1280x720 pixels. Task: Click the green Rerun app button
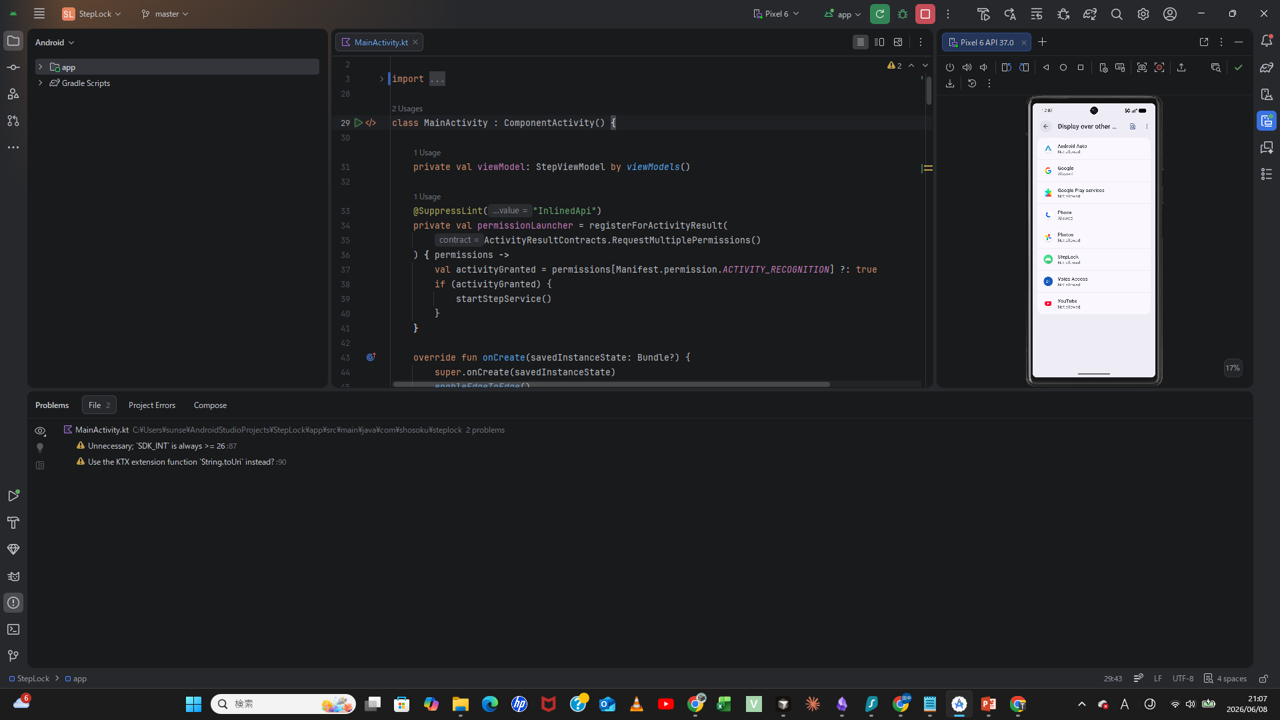point(880,14)
